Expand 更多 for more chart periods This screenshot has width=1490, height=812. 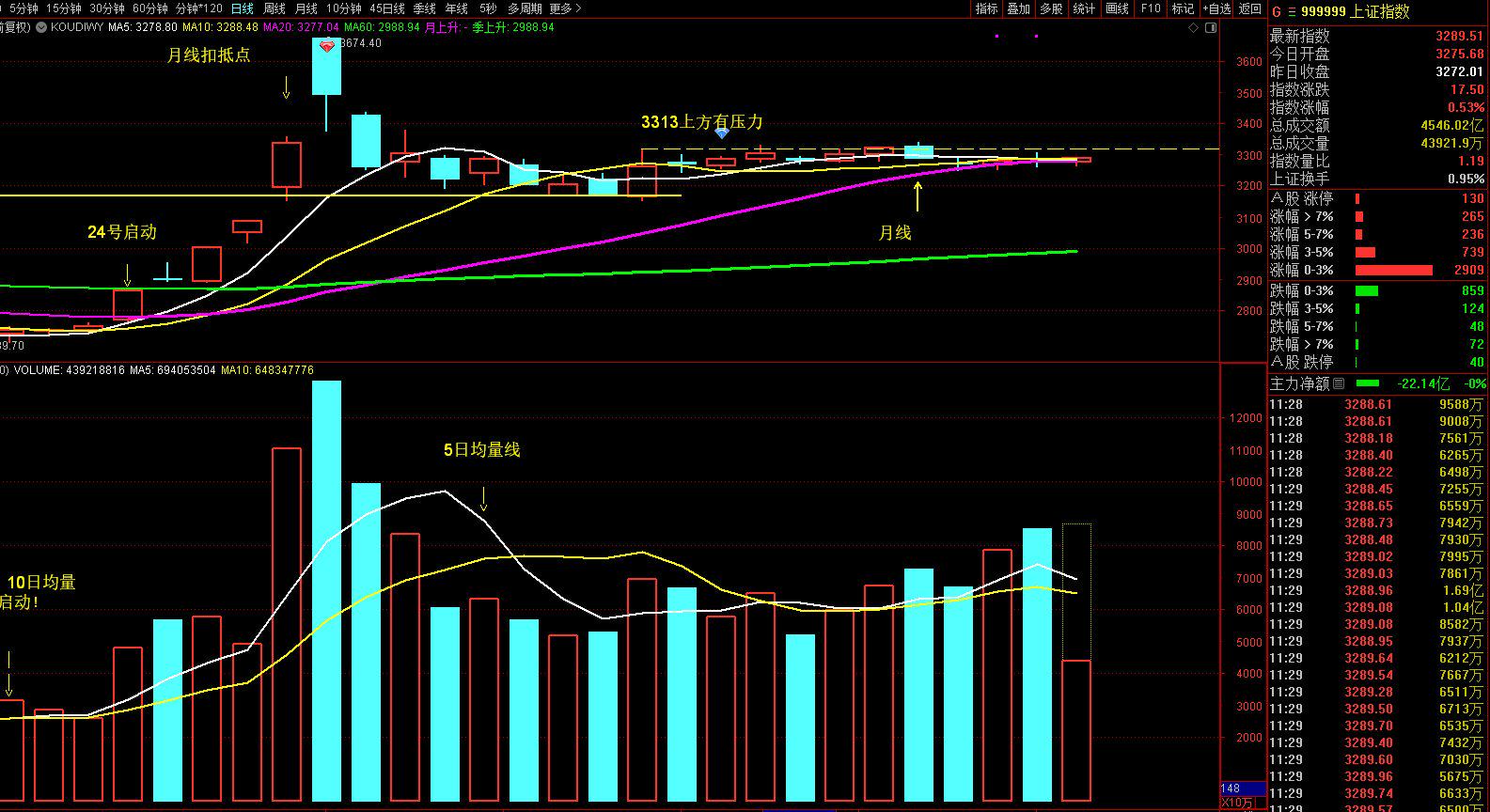tap(565, 8)
